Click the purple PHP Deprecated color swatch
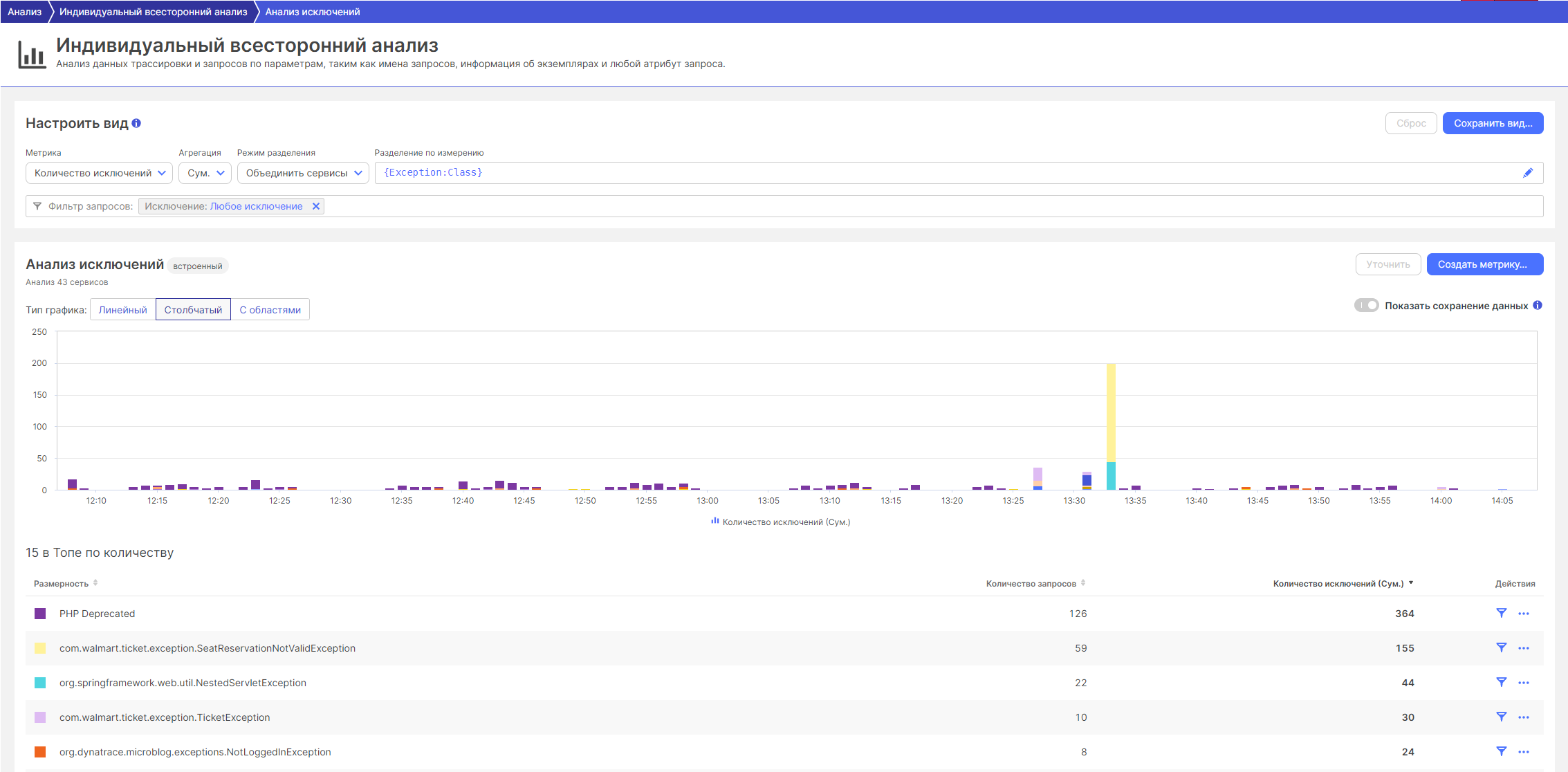 [40, 614]
